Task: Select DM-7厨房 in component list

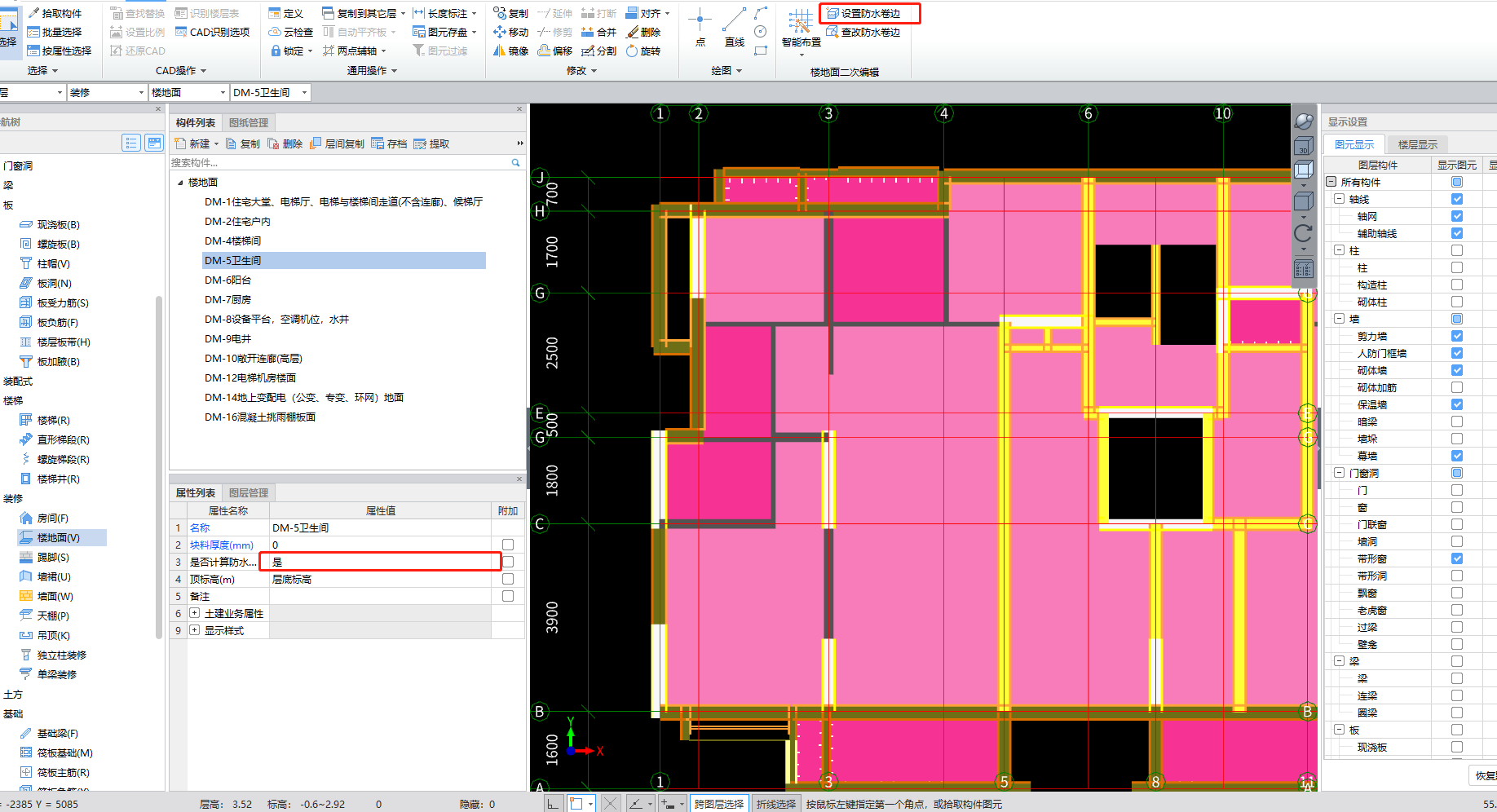Action: coord(227,300)
